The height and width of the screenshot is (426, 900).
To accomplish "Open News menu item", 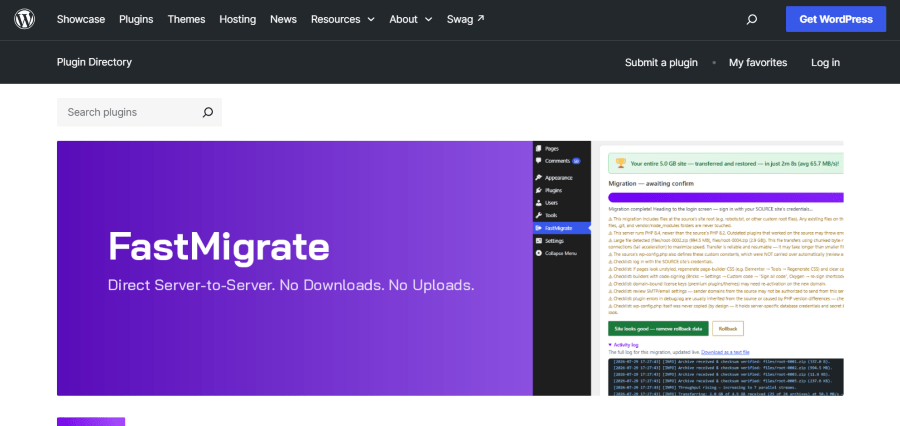I will pyautogui.click(x=284, y=19).
